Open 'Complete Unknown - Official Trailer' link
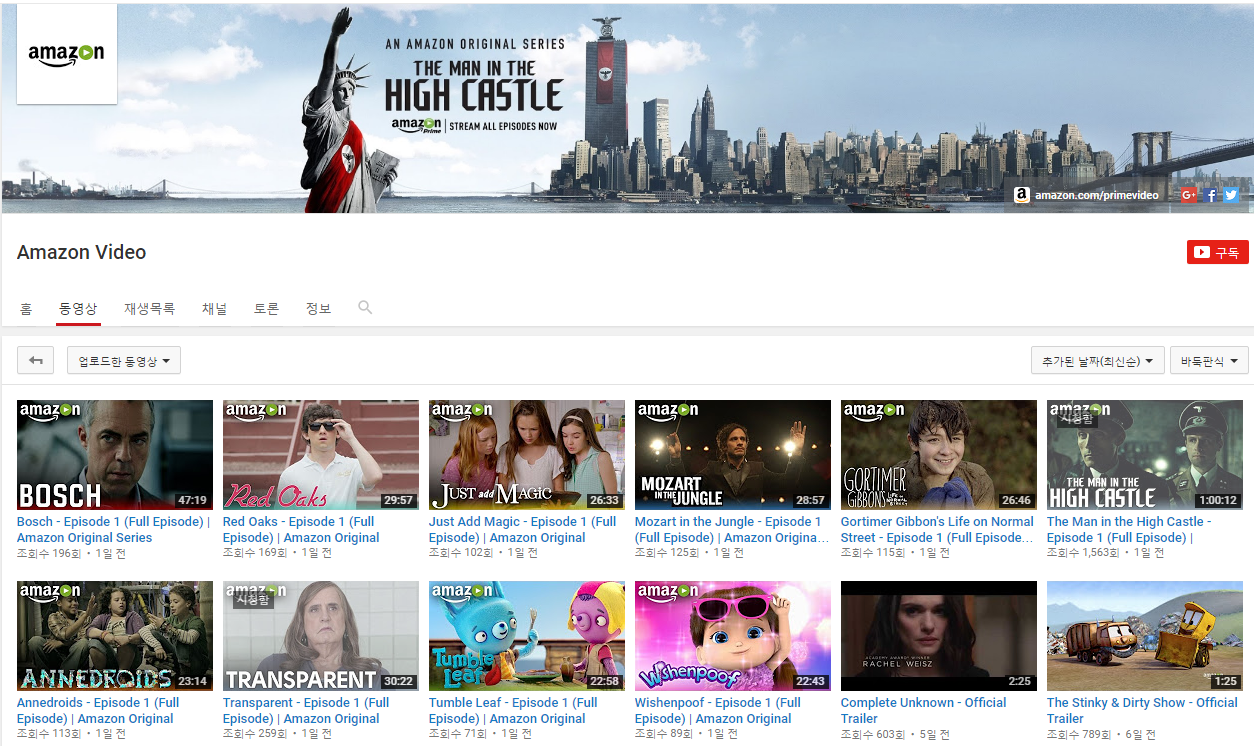Viewport: 1254px width, 746px height. tap(924, 710)
